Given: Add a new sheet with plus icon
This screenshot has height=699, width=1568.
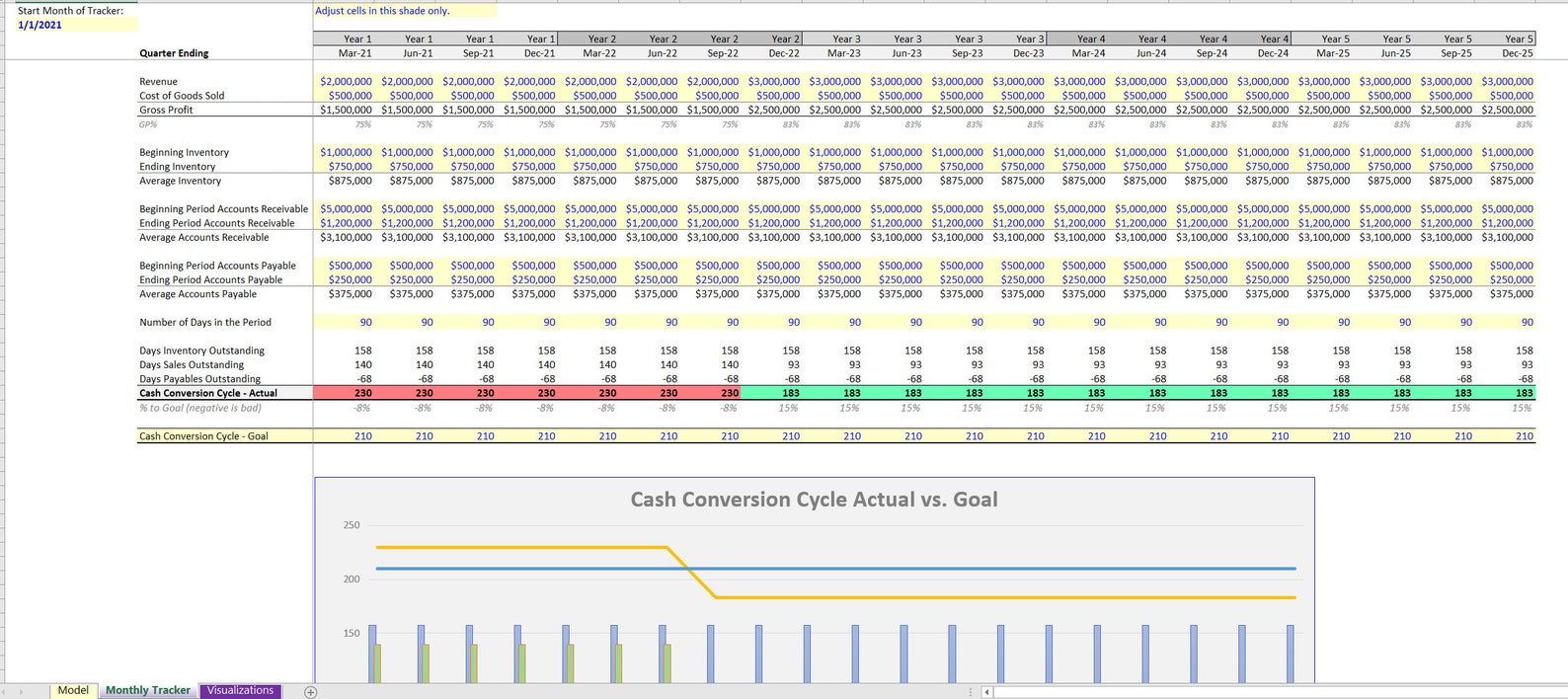Looking at the screenshot, I should pyautogui.click(x=310, y=692).
